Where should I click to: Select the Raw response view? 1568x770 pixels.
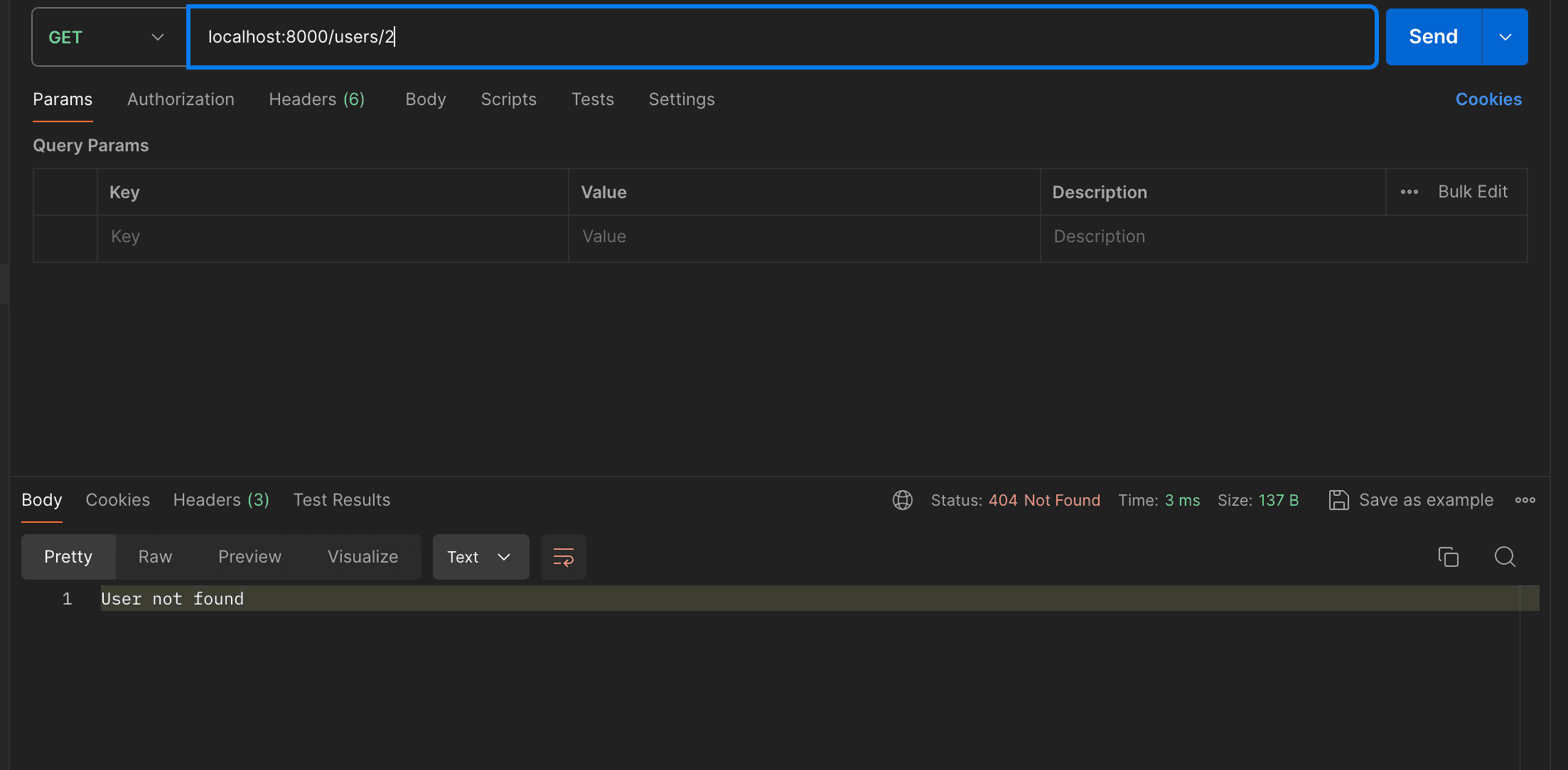(155, 557)
